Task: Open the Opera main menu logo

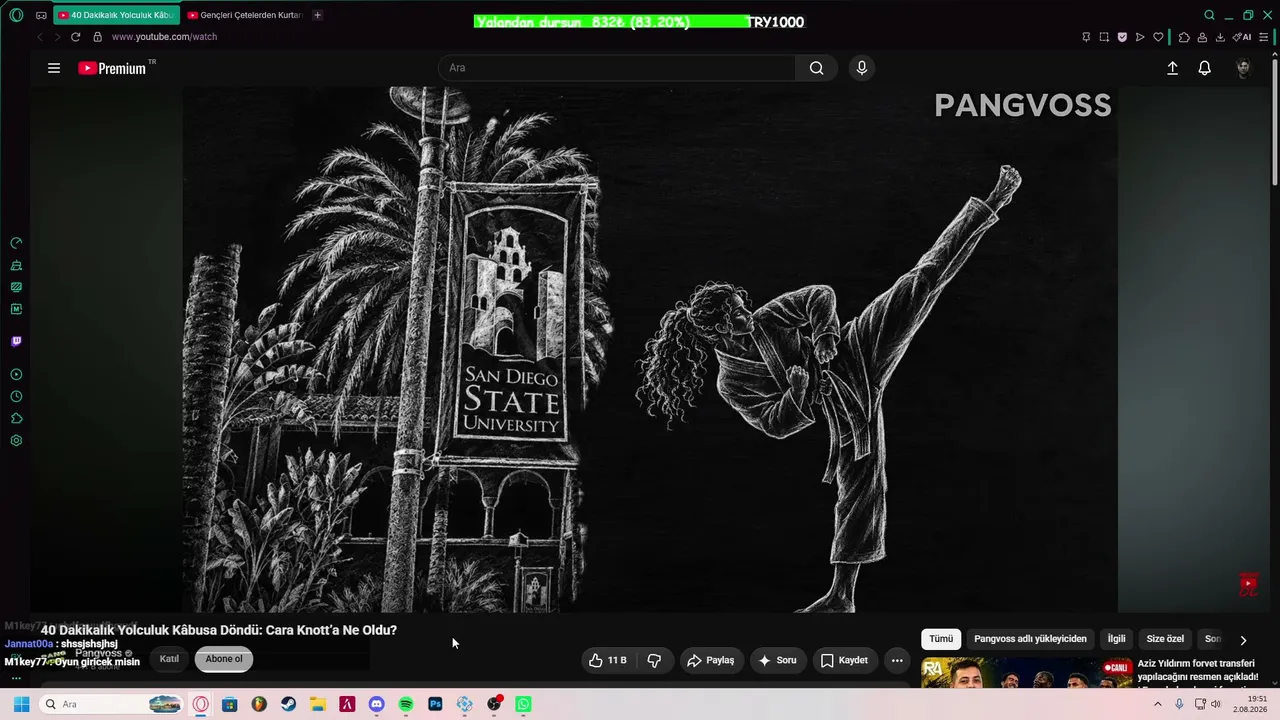Action: [x=16, y=15]
